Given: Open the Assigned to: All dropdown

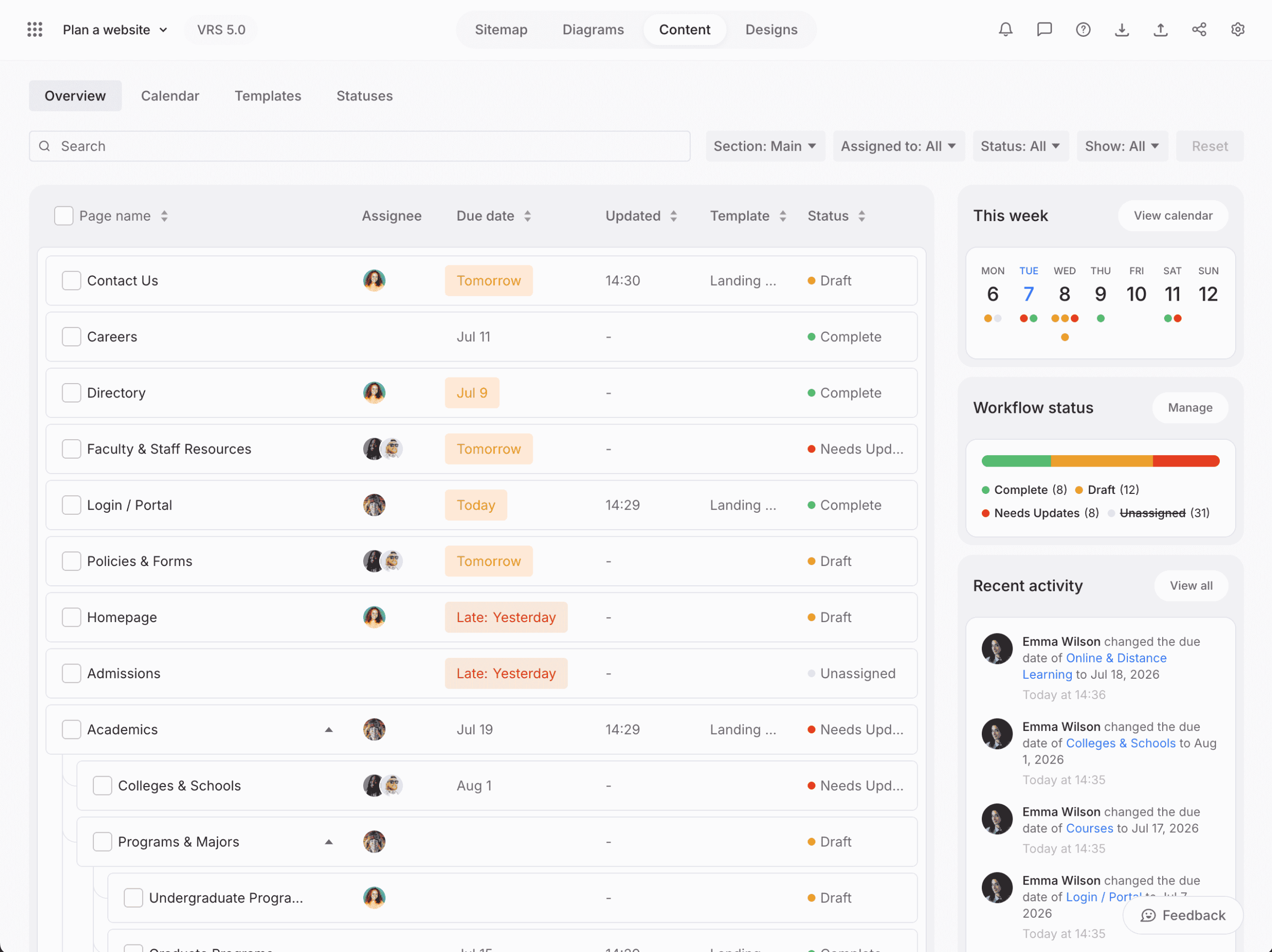Looking at the screenshot, I should 898,146.
